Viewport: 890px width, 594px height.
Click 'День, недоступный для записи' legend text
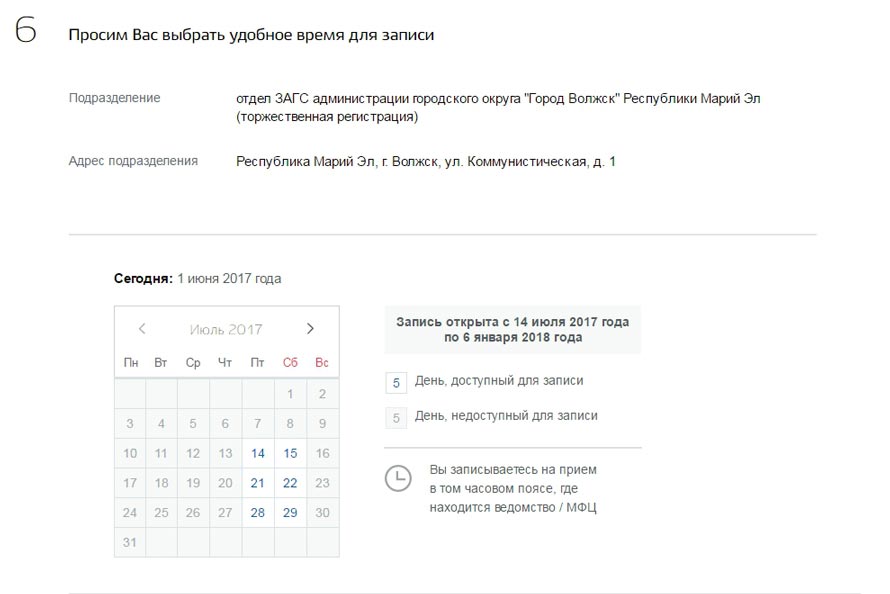506,416
